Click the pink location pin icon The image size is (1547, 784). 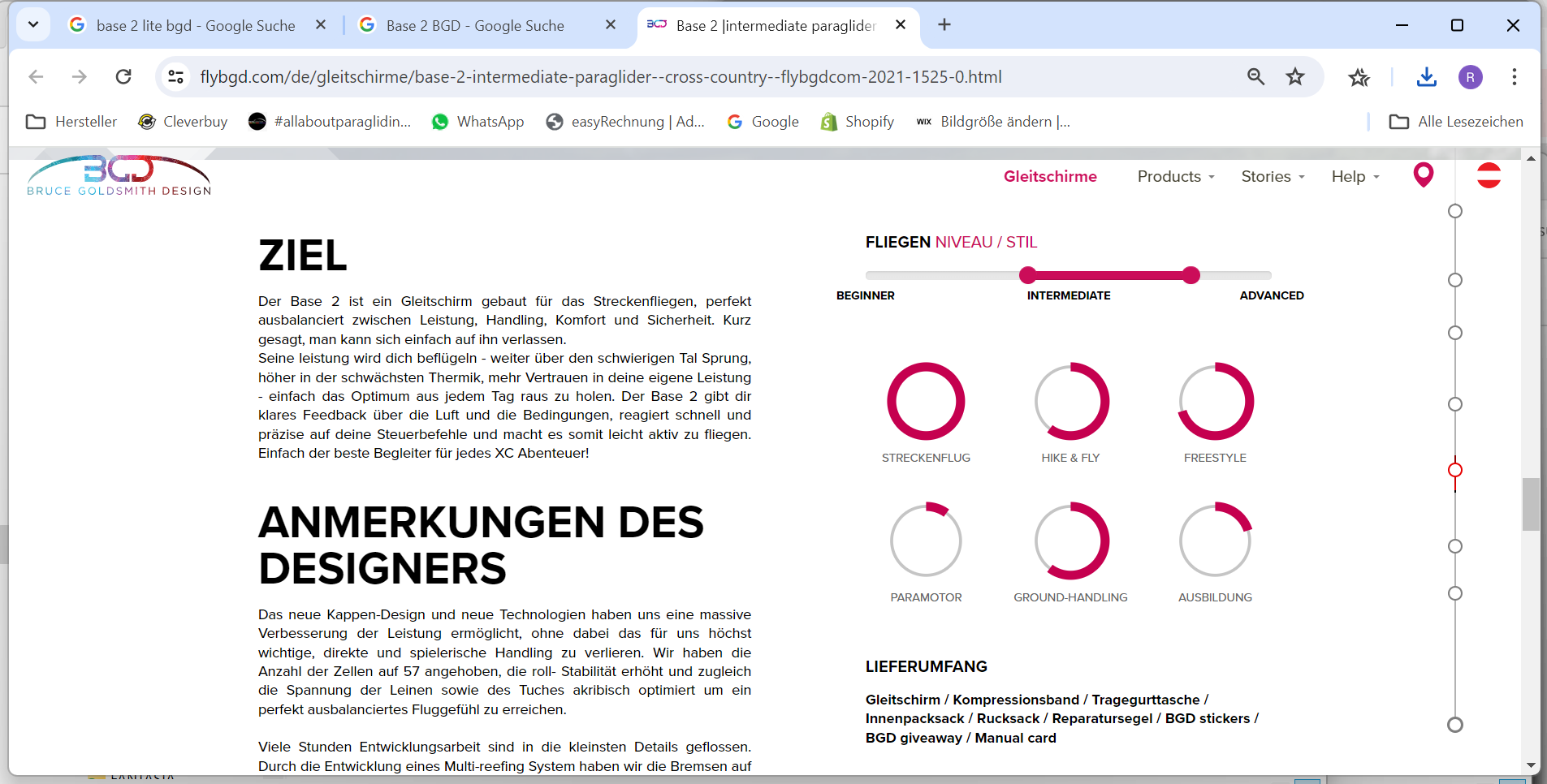pos(1424,174)
